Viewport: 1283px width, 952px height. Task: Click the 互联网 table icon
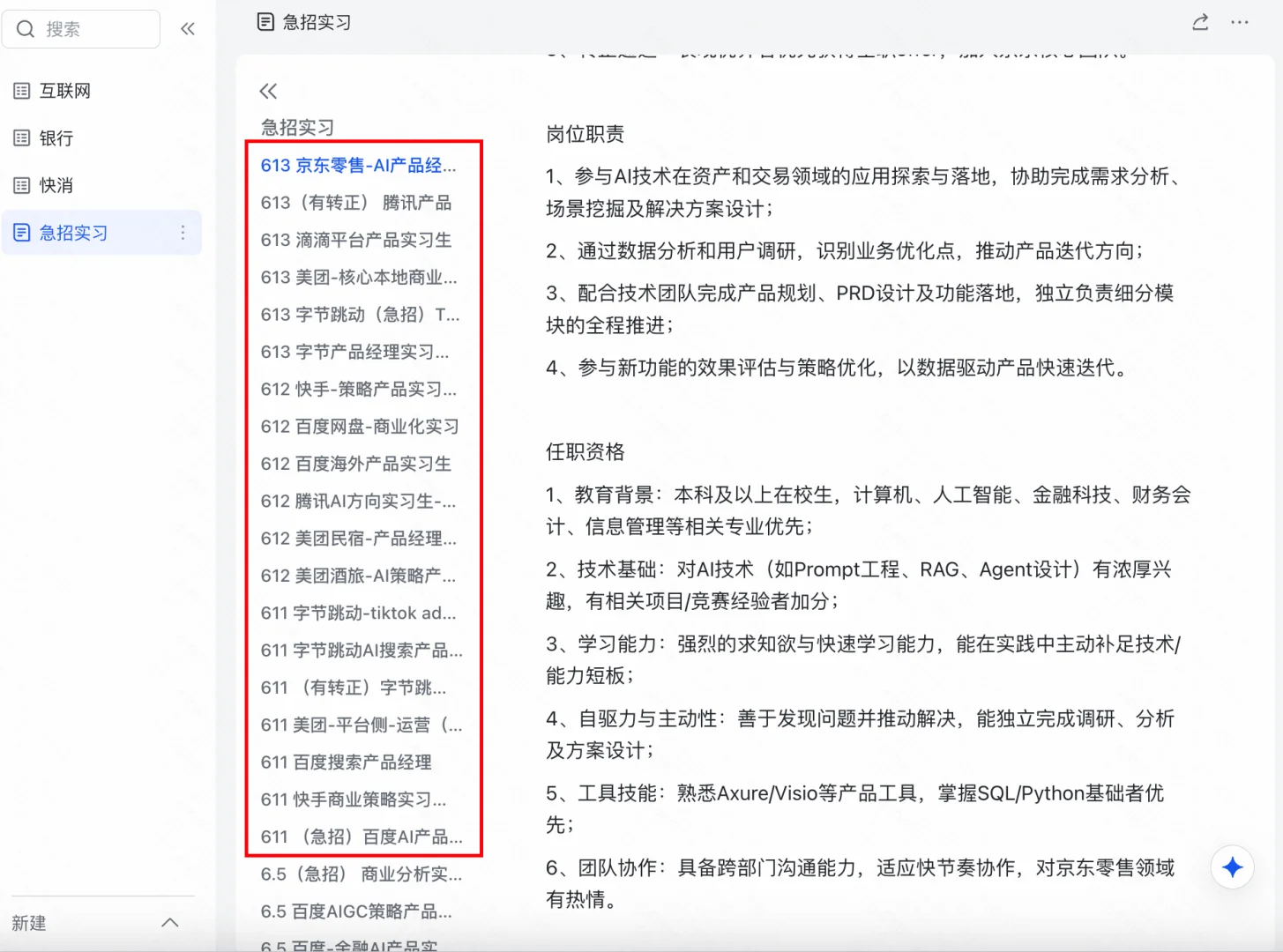(22, 91)
